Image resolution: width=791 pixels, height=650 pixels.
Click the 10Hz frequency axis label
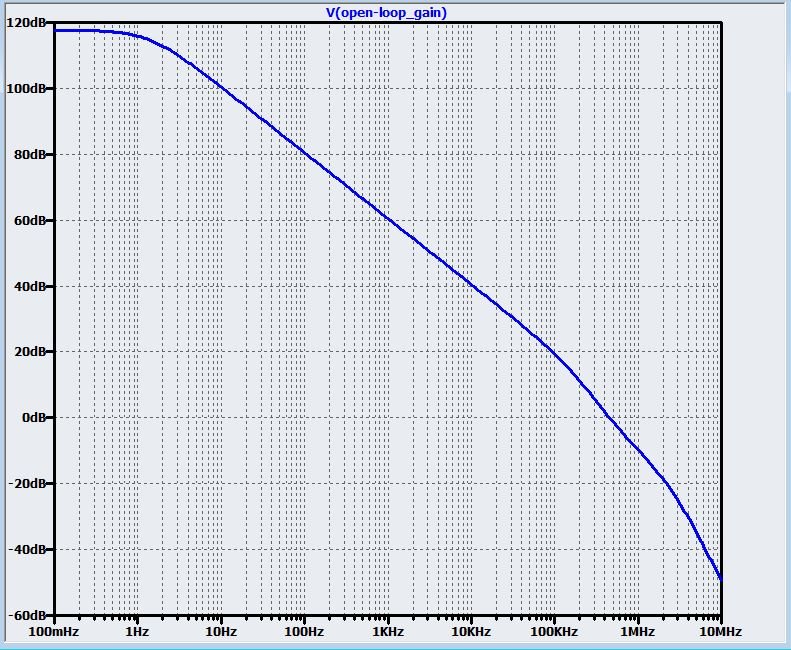pyautogui.click(x=221, y=631)
